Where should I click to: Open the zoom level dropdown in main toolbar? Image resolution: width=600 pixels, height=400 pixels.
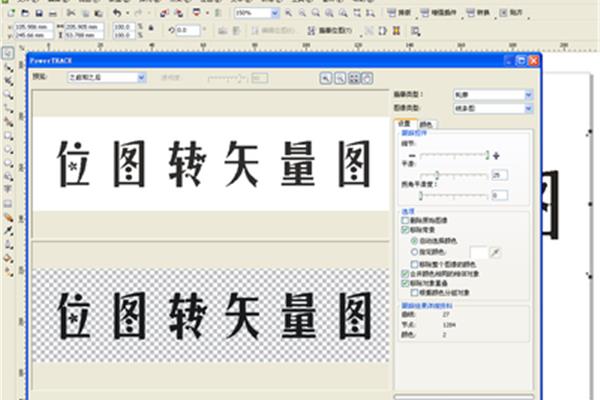click(275, 13)
